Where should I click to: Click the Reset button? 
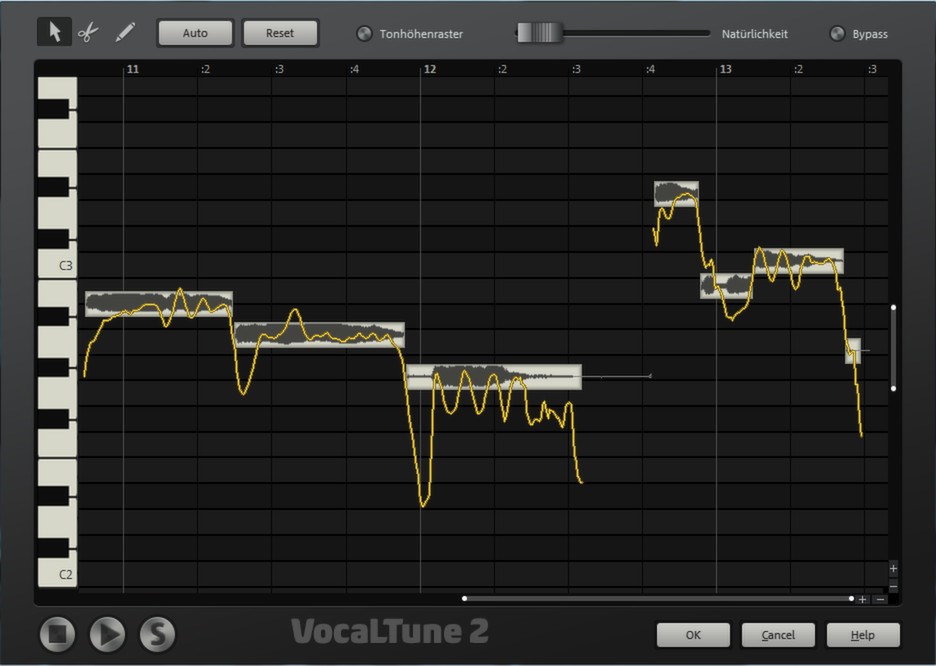280,32
